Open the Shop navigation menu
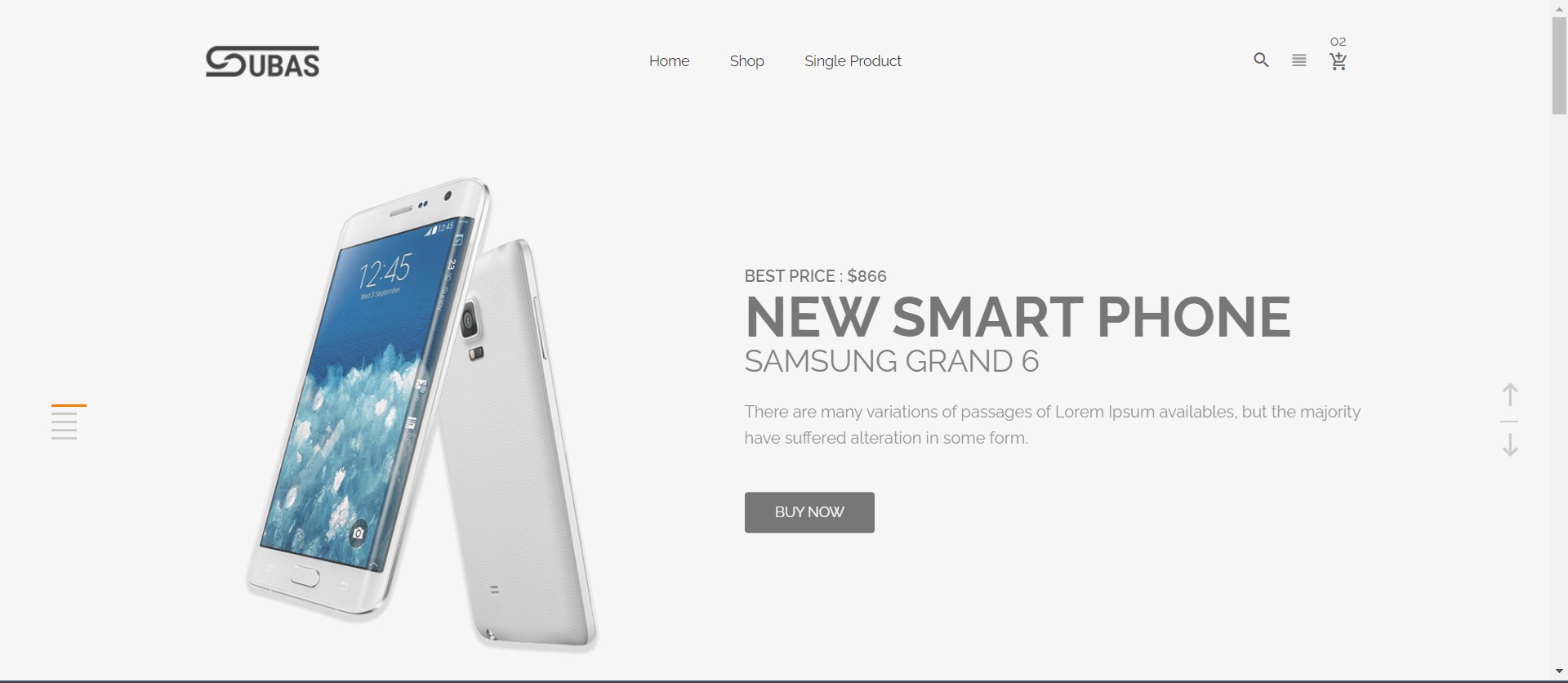1568x683 pixels. pos(746,61)
